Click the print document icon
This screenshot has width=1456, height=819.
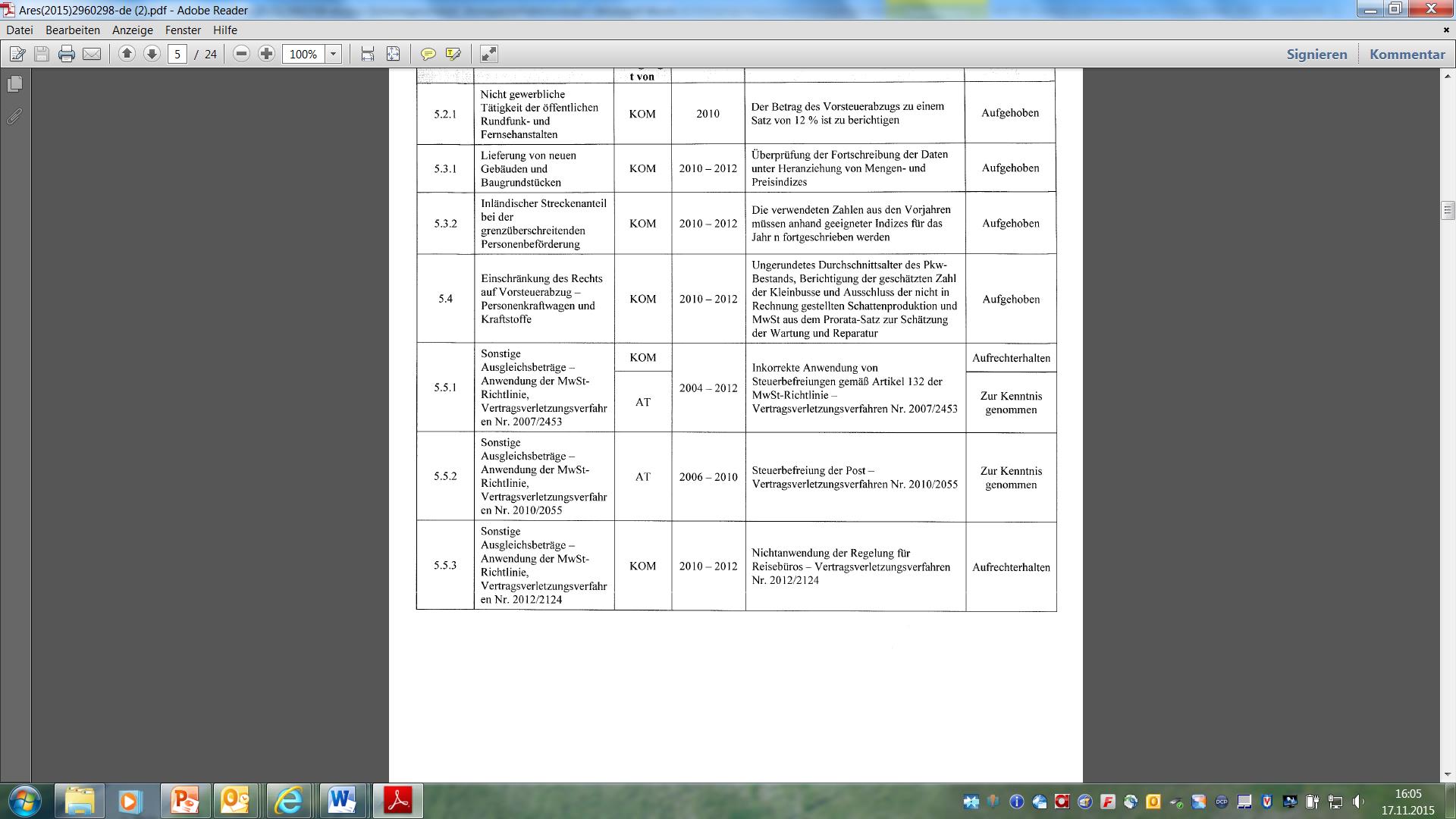(67, 54)
